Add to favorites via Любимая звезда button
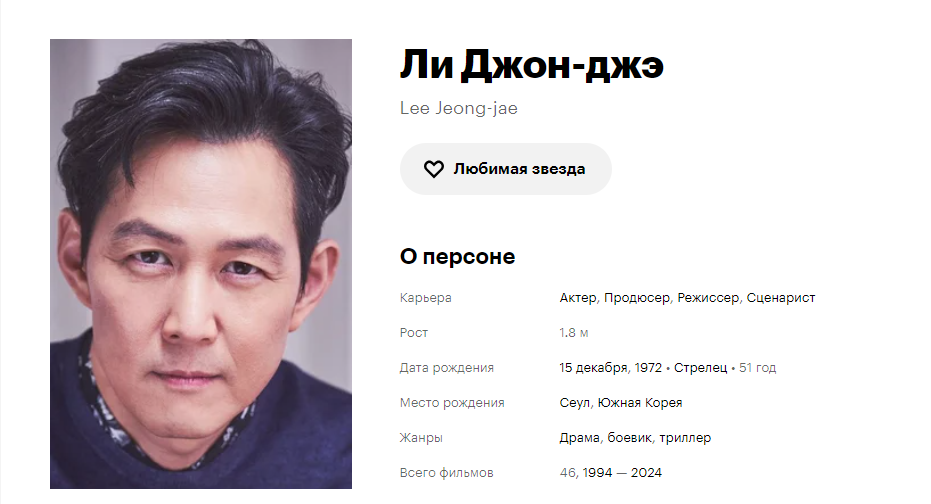This screenshot has width=931, height=504. point(505,169)
